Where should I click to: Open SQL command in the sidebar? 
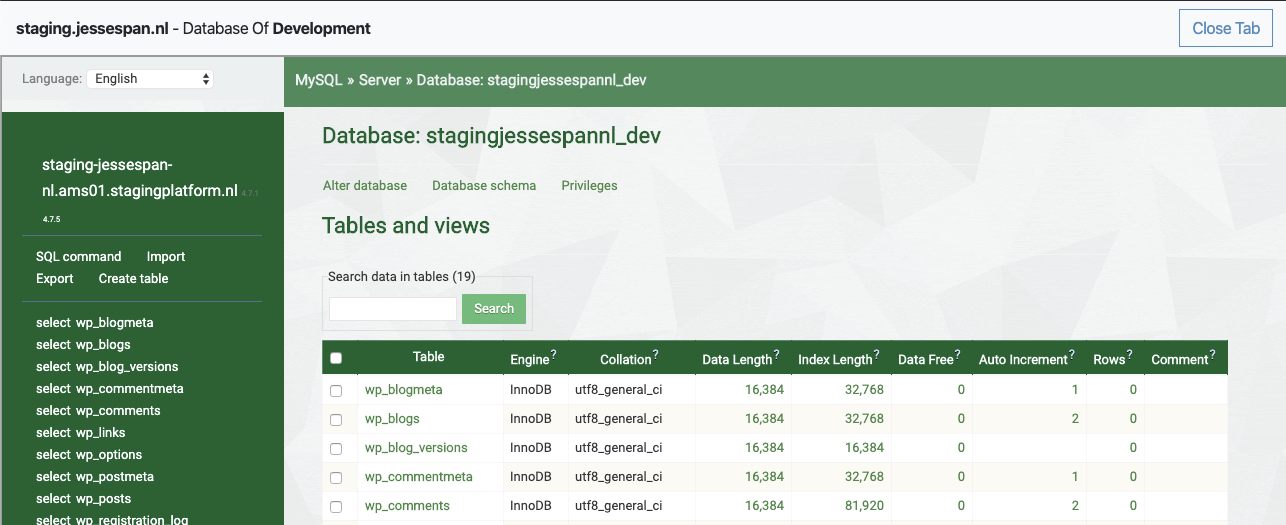[x=78, y=257]
